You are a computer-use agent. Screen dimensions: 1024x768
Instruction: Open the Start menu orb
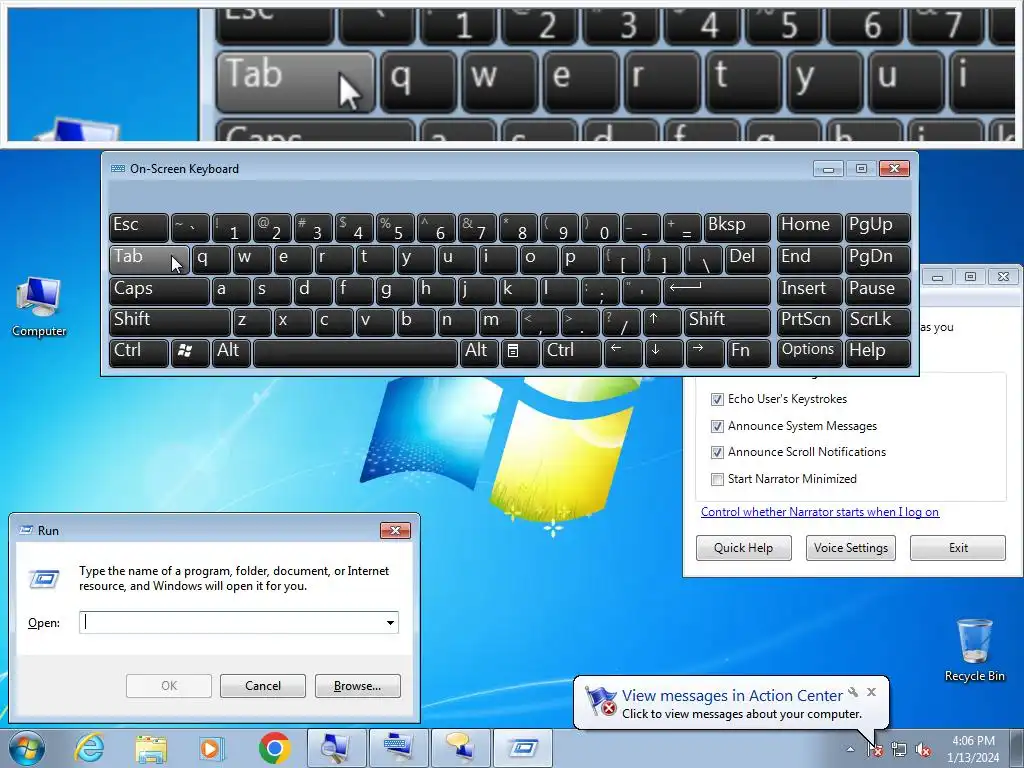tap(27, 748)
